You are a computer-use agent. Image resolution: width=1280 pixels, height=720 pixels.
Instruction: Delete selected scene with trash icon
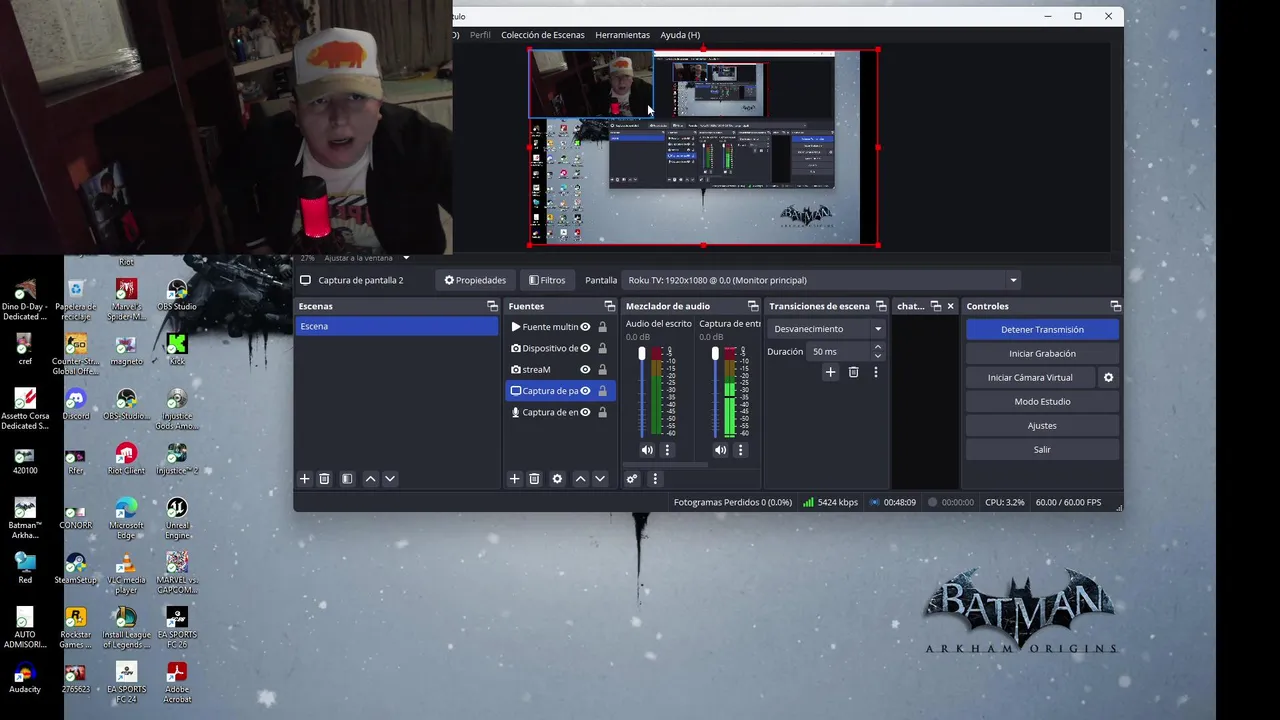[324, 479]
